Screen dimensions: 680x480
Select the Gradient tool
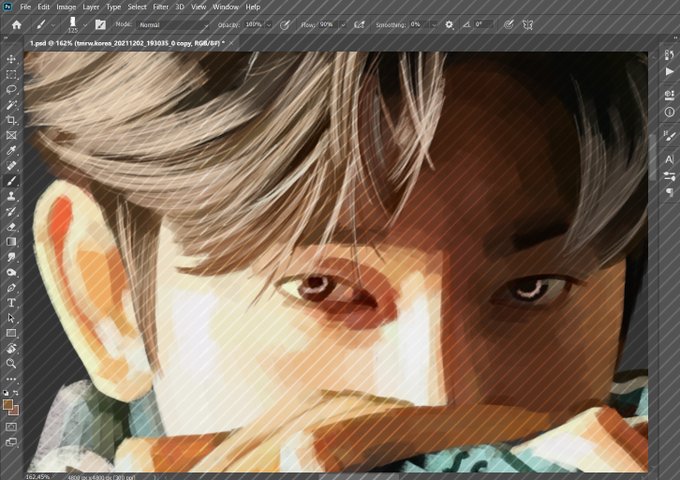11,242
